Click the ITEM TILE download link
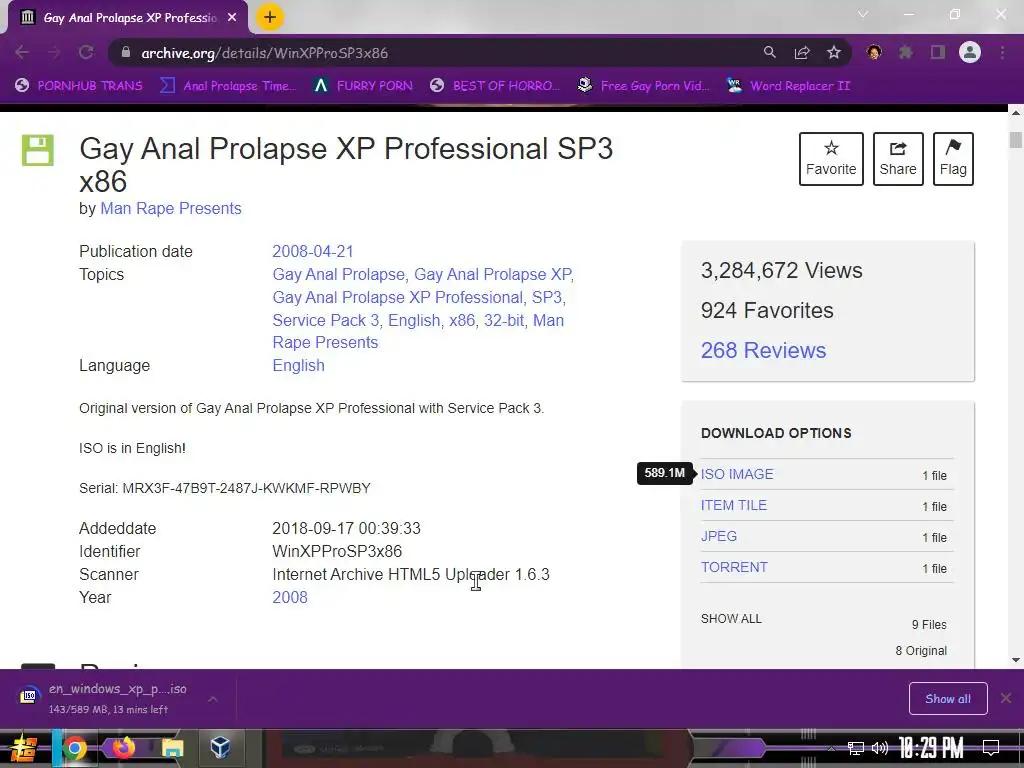This screenshot has width=1024, height=768. (x=733, y=505)
